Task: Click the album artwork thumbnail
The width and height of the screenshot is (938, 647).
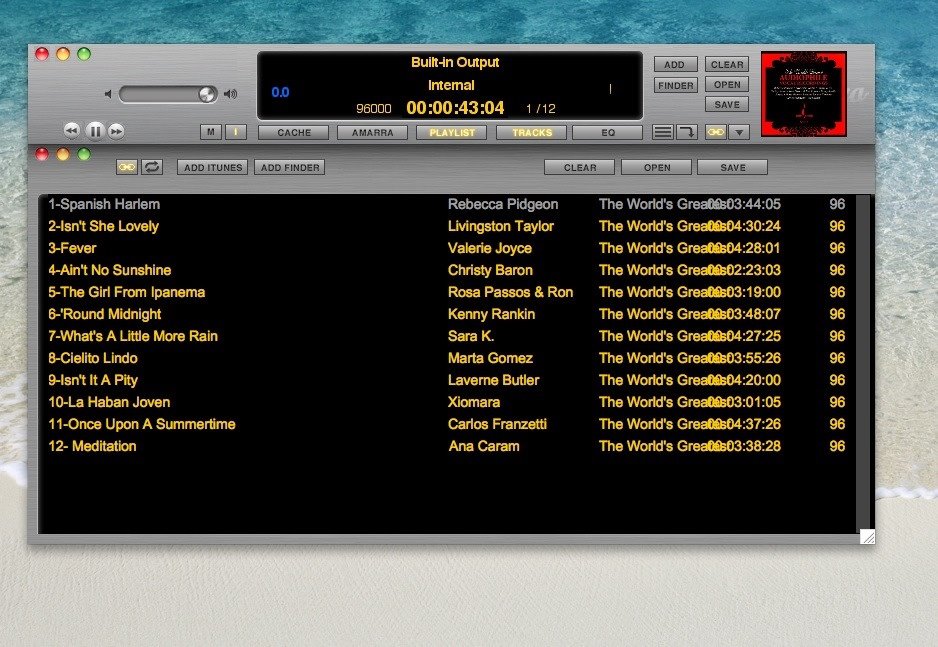Action: point(803,94)
